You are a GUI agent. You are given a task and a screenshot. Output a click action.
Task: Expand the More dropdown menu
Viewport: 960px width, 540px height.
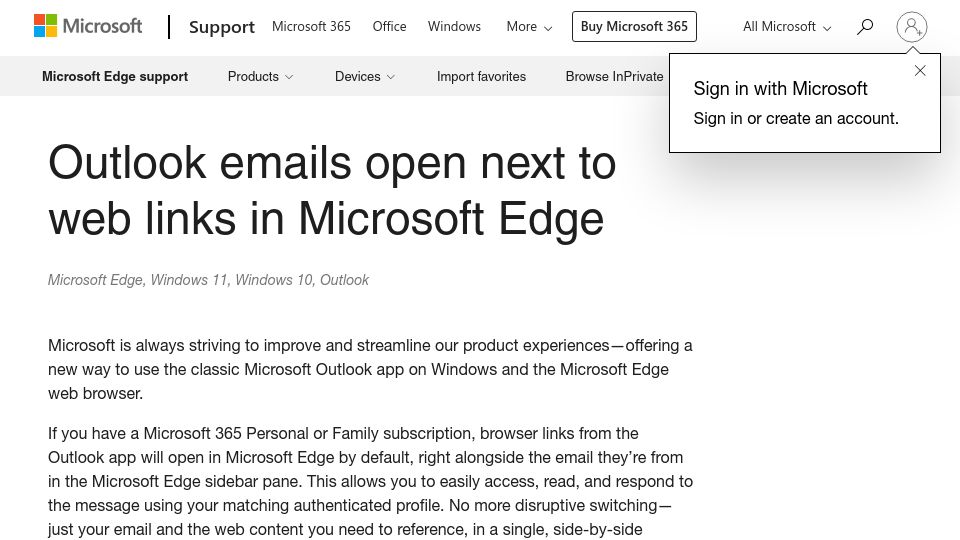click(529, 27)
